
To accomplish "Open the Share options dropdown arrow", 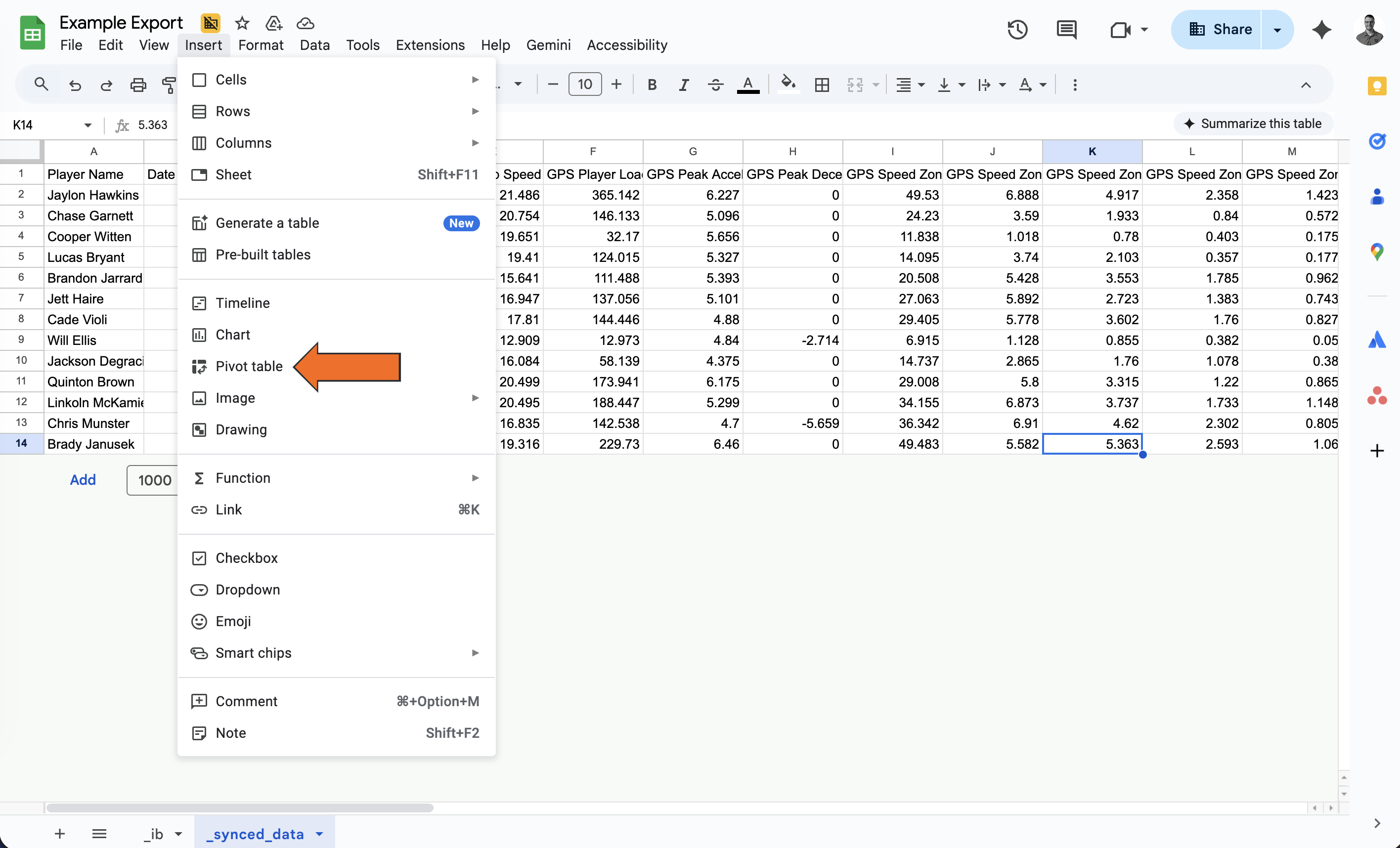I will (1277, 30).
